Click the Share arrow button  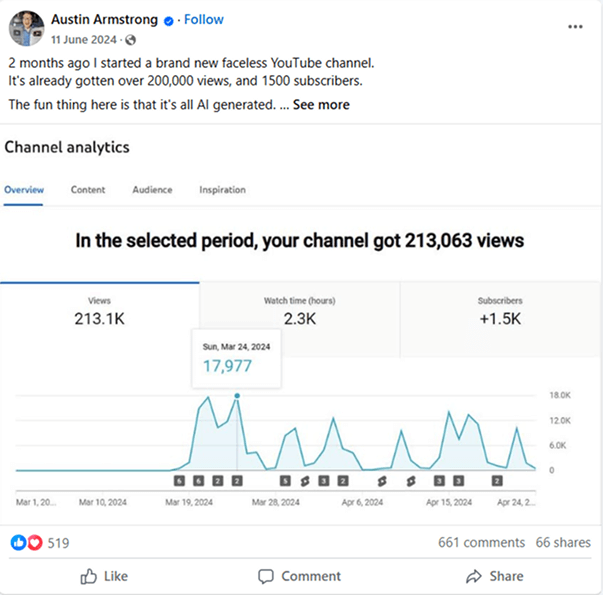click(495, 576)
